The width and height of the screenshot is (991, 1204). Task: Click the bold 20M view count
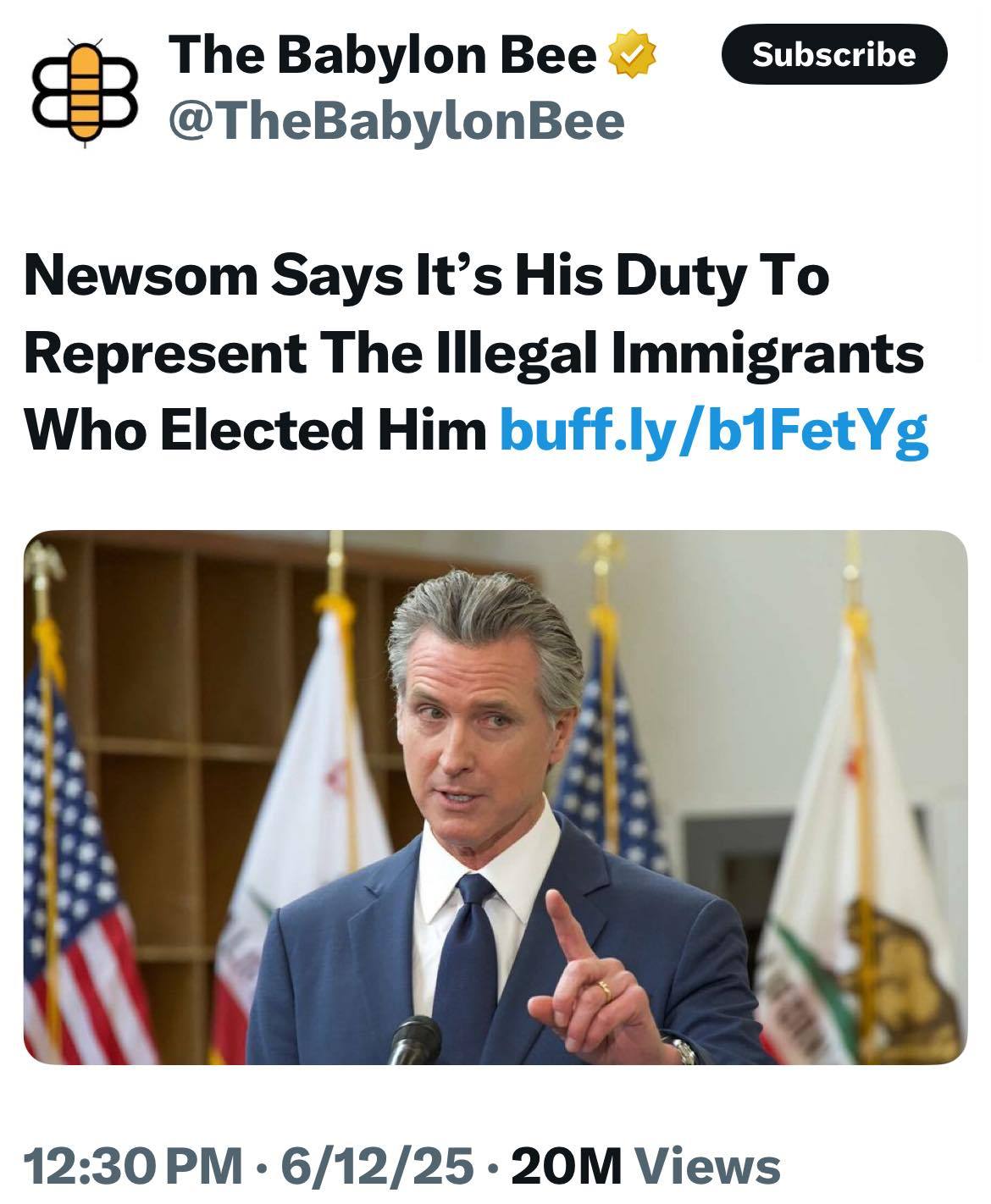click(x=567, y=1165)
